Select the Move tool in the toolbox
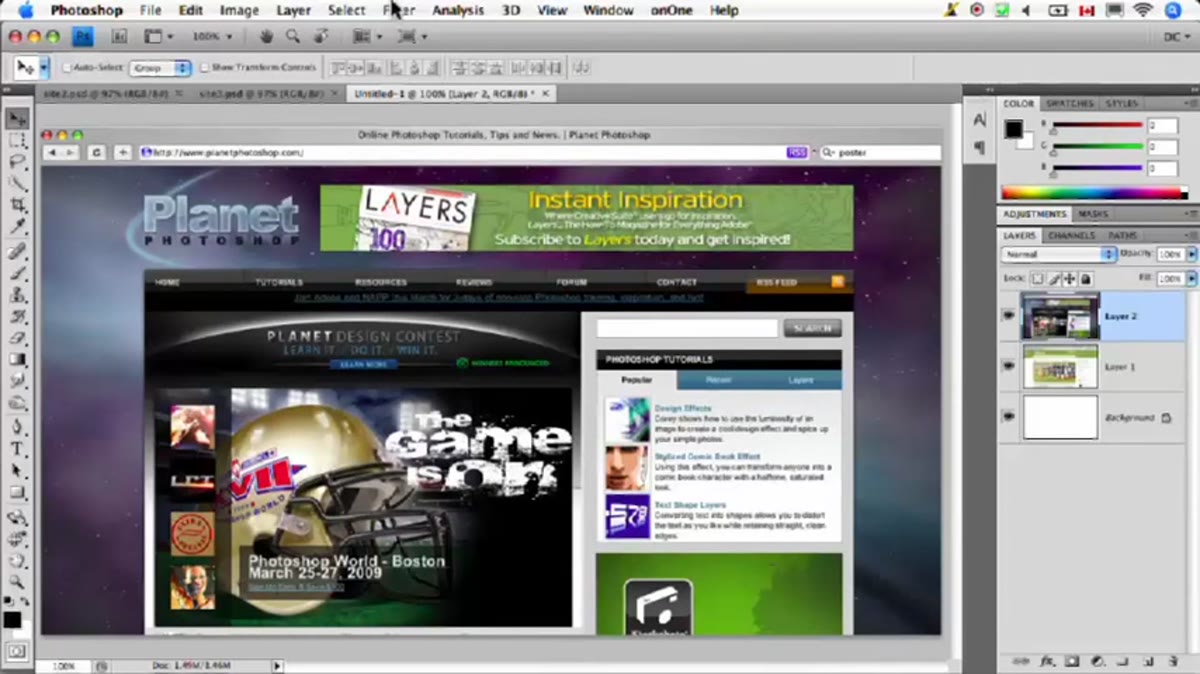 click(17, 119)
